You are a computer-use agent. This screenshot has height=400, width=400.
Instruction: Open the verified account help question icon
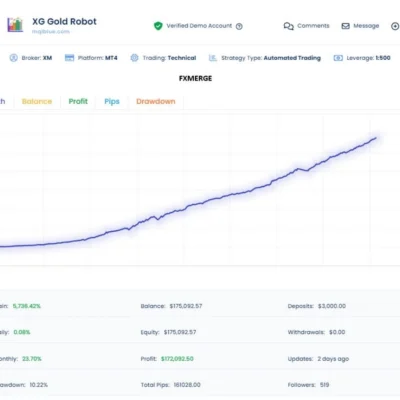coord(239,26)
